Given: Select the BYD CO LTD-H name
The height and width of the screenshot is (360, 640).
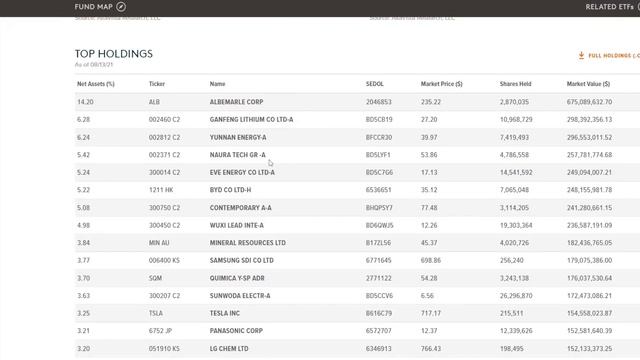Looking at the screenshot, I should [230, 190].
